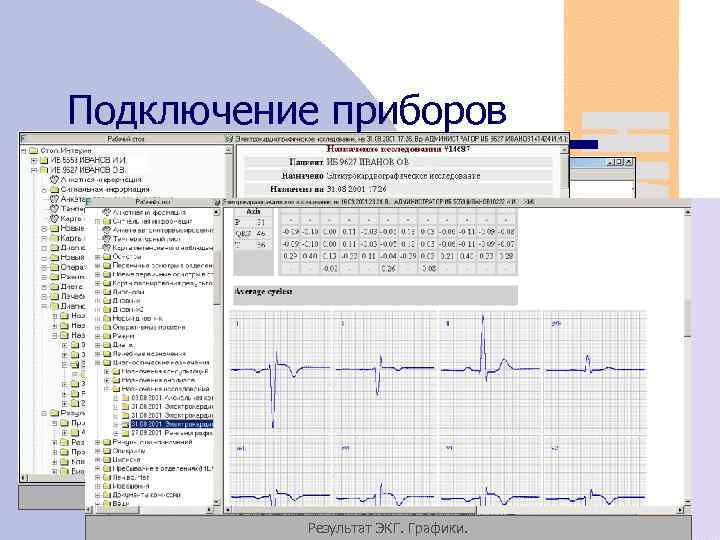Click folder icon of 27.09.2001 Рентгенография entry

coord(125,433)
